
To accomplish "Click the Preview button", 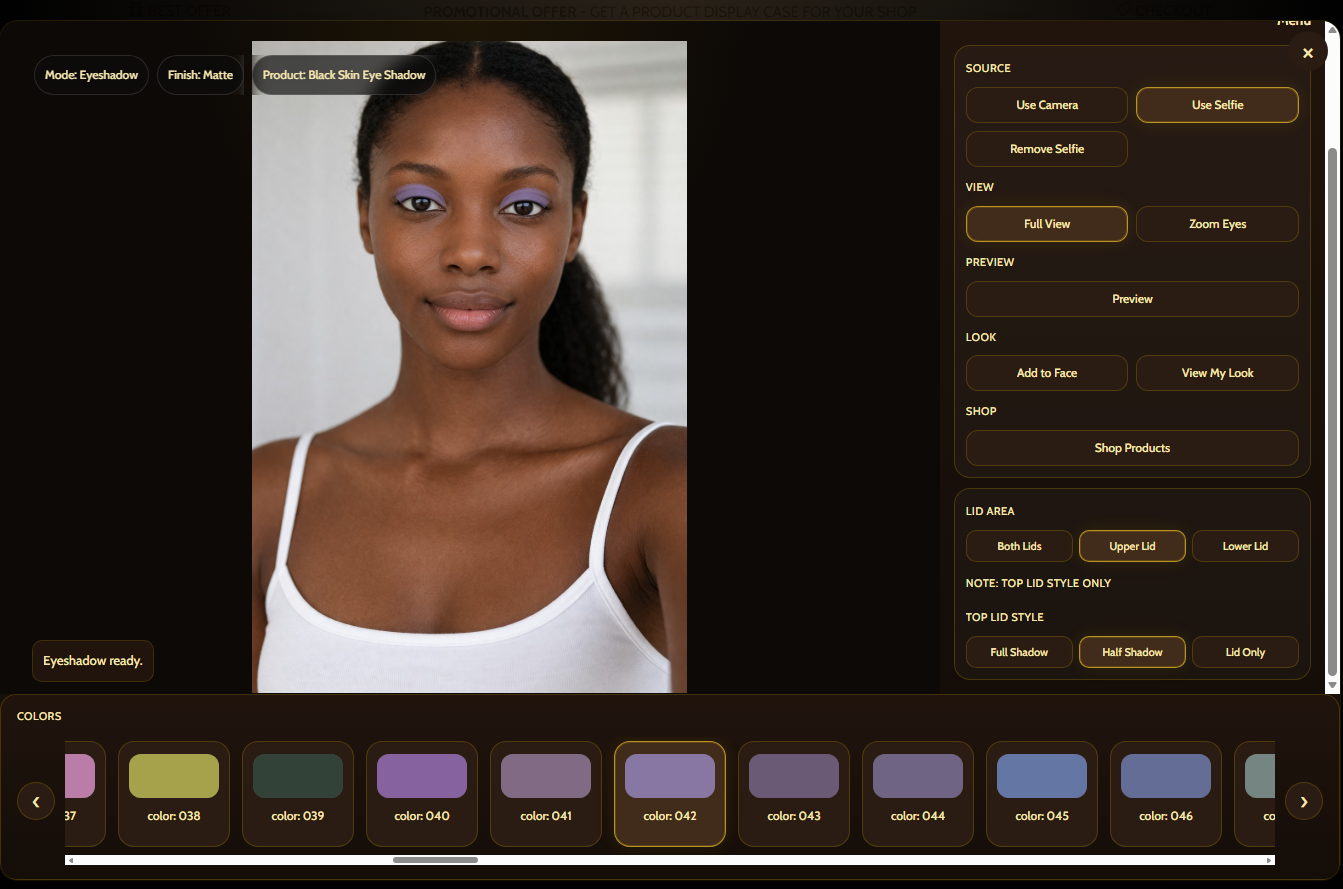I will (1132, 299).
